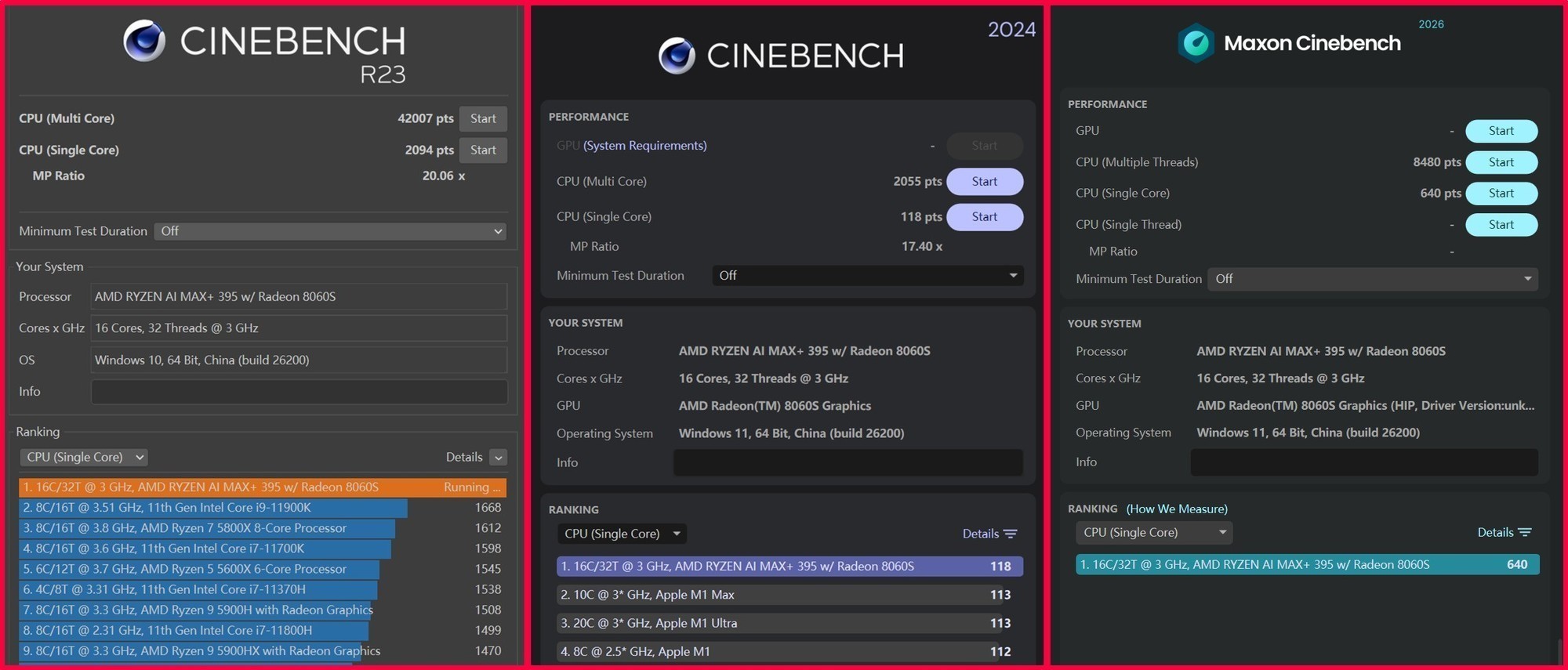The width and height of the screenshot is (1568, 670).
Task: Select the AMD Ryzen 5 5600X ranking row
Action: click(263, 569)
